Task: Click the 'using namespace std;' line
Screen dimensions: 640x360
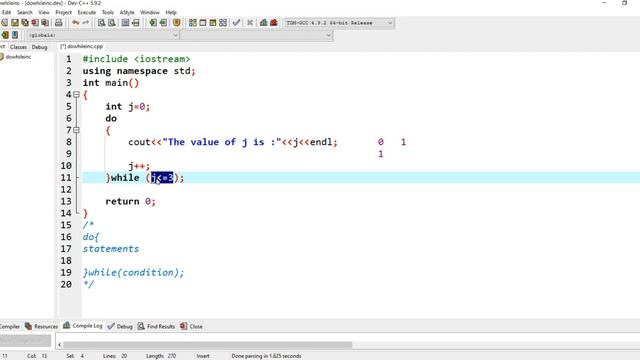Action: (x=139, y=71)
